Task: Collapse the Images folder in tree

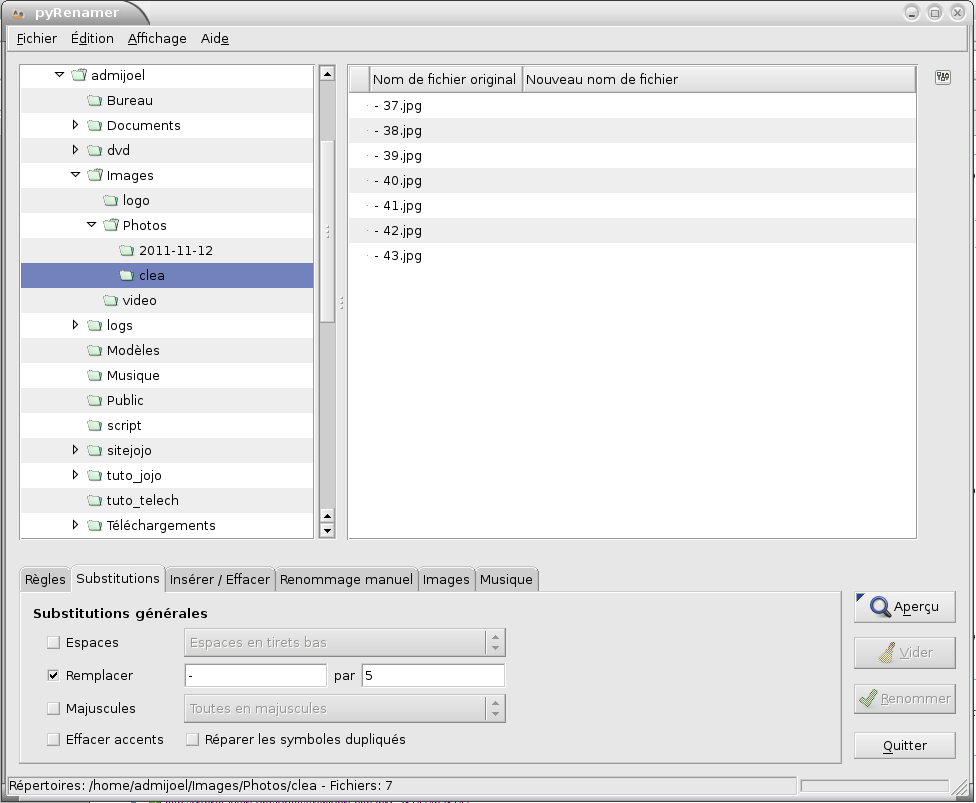Action: tap(75, 175)
